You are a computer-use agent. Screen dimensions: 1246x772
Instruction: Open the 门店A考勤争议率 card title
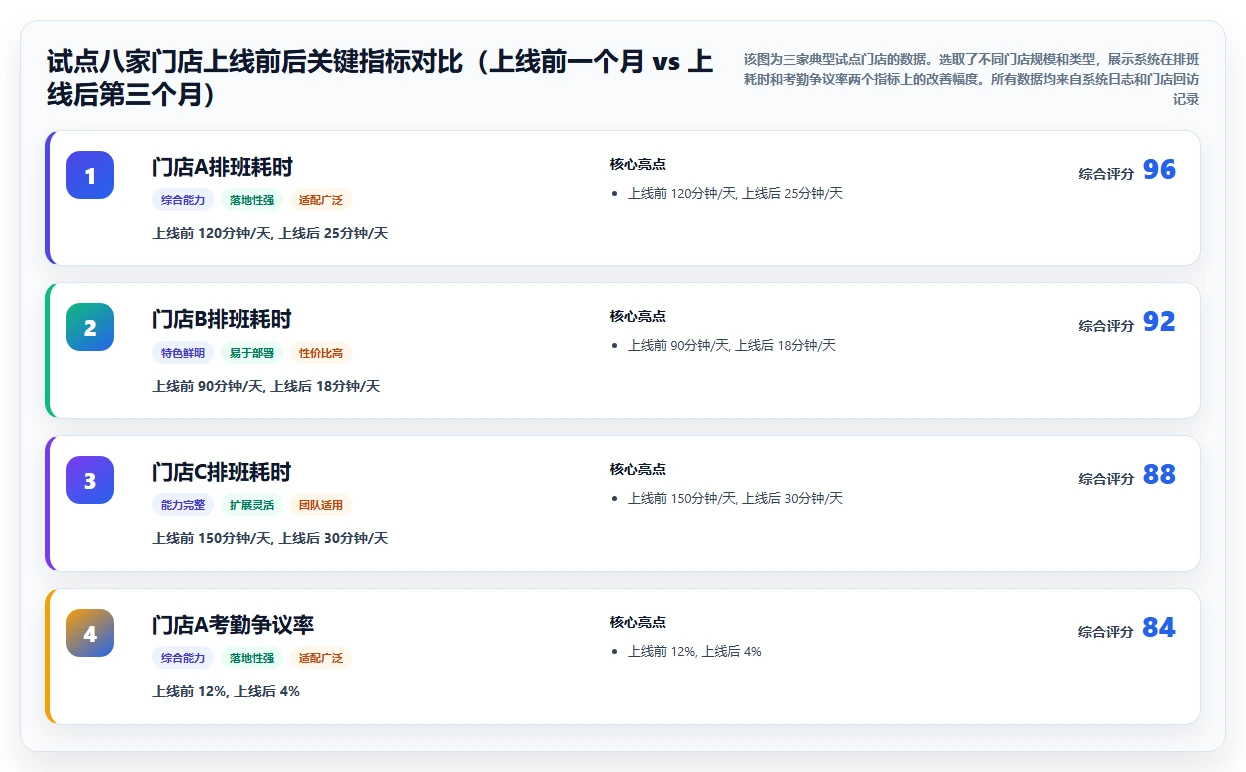tap(233, 625)
